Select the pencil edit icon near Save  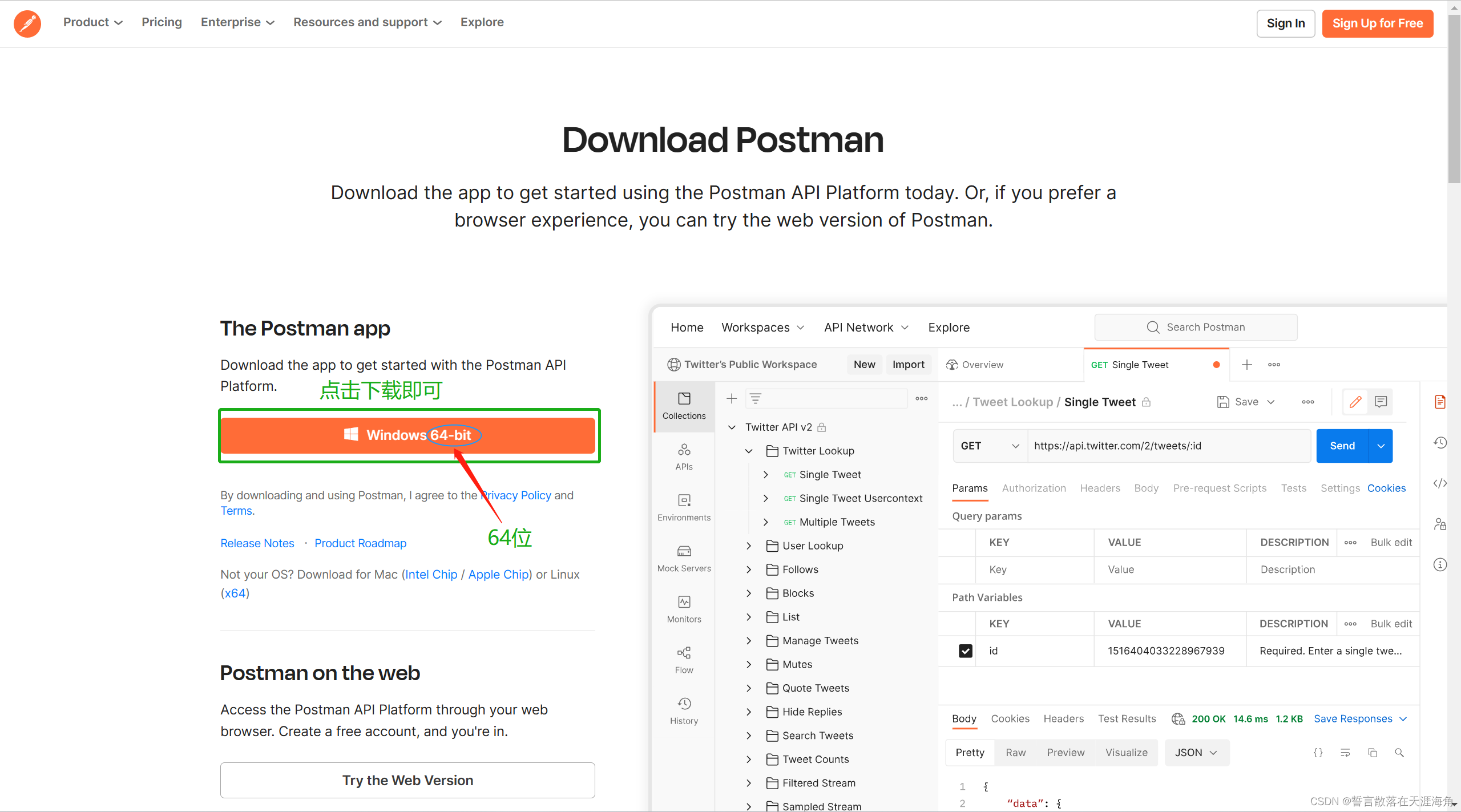pyautogui.click(x=1356, y=402)
